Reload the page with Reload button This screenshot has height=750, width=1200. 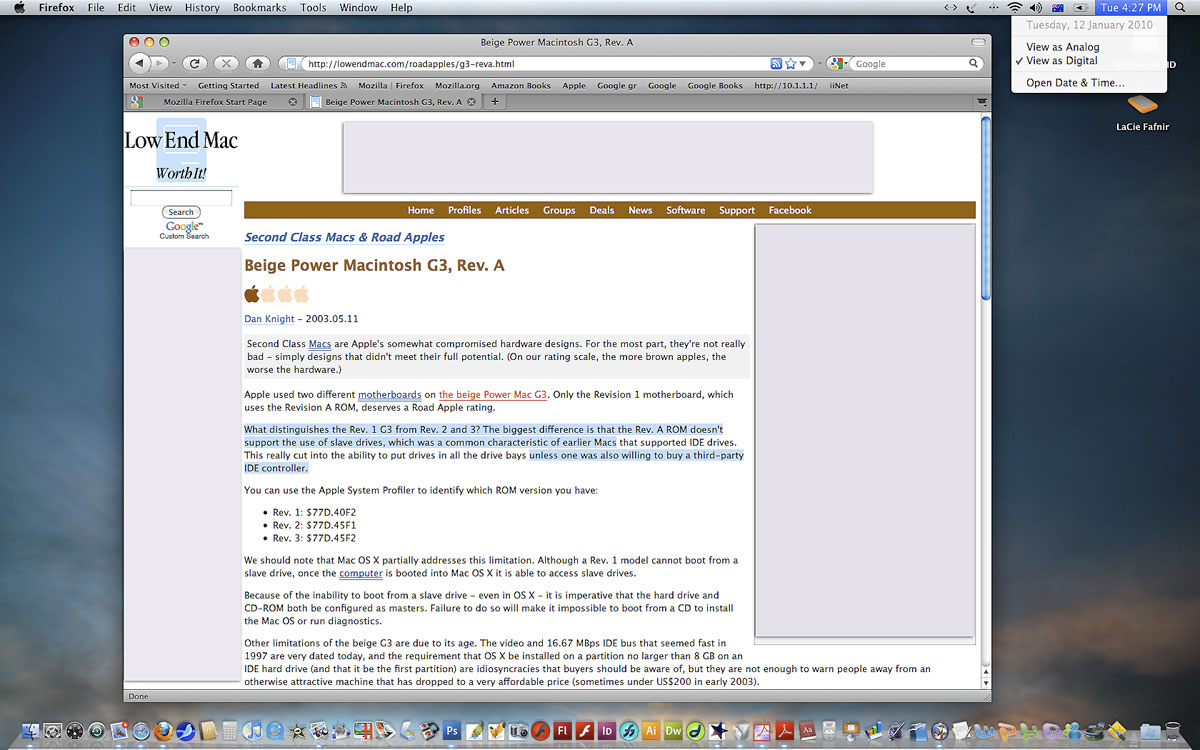click(x=195, y=63)
